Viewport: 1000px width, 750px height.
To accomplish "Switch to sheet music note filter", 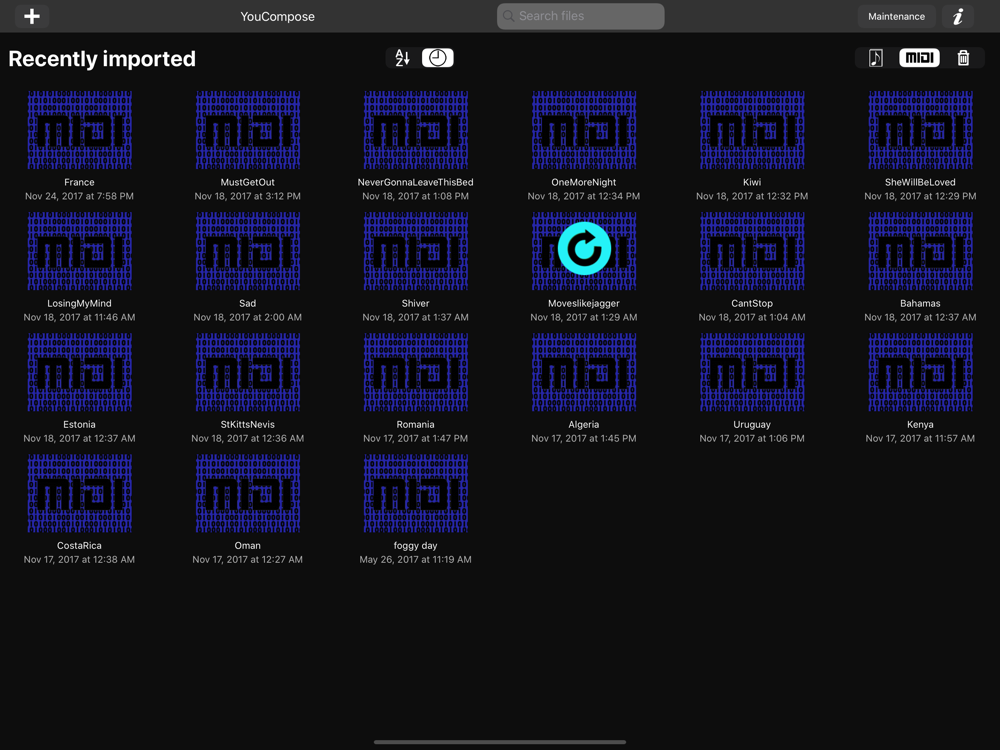I will [876, 58].
